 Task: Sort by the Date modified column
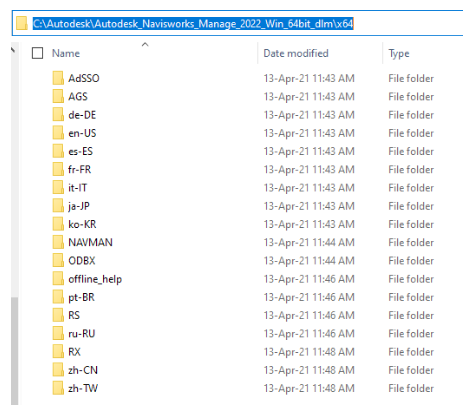(x=296, y=53)
